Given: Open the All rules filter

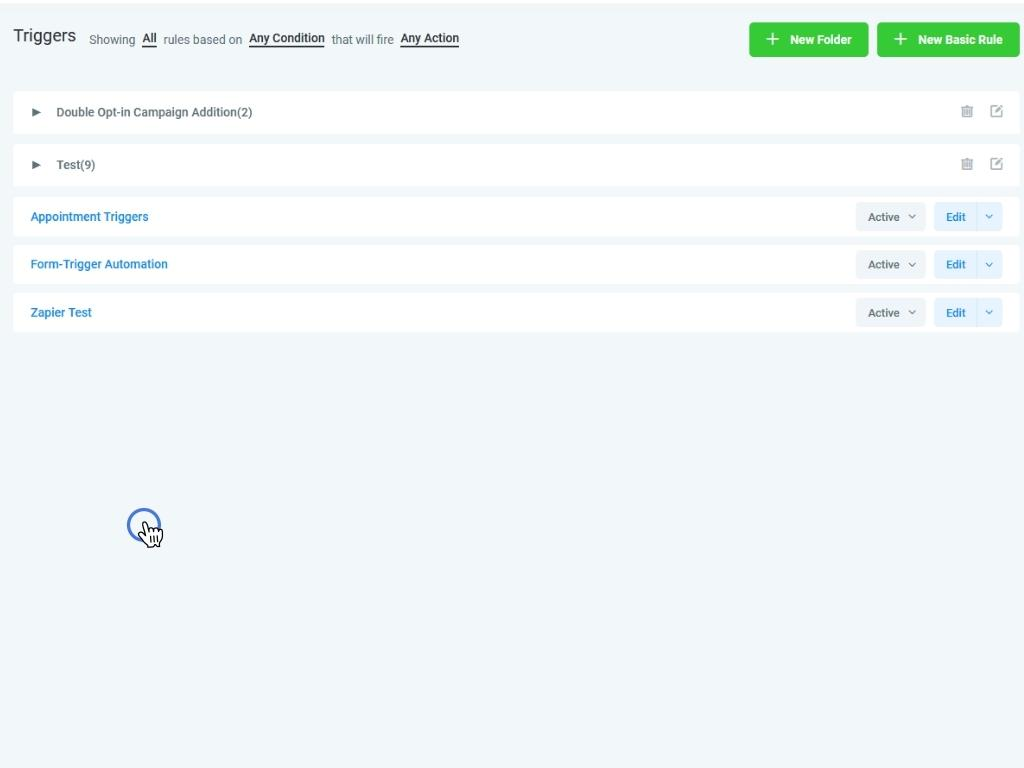Looking at the screenshot, I should [x=150, y=39].
